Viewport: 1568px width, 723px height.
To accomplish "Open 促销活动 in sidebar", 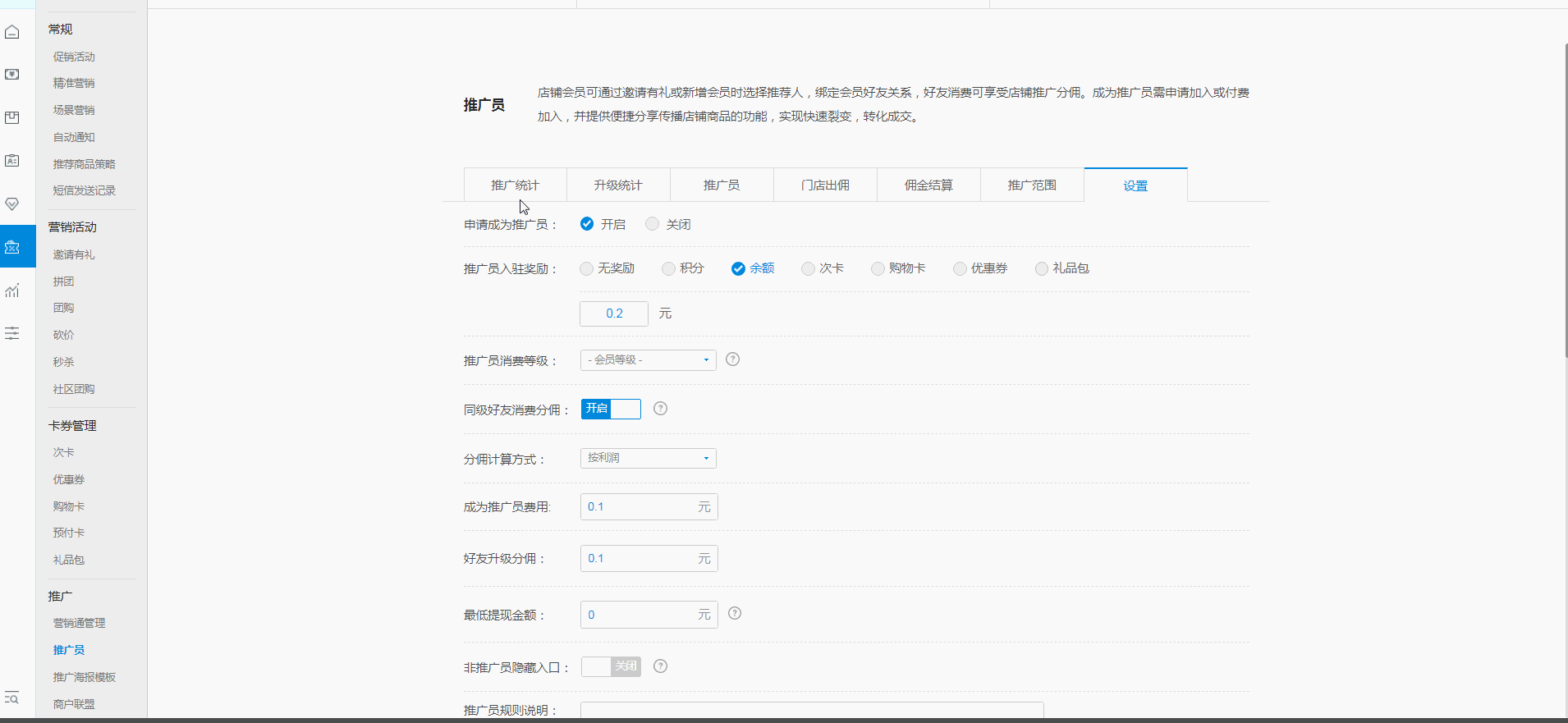I will coord(74,57).
